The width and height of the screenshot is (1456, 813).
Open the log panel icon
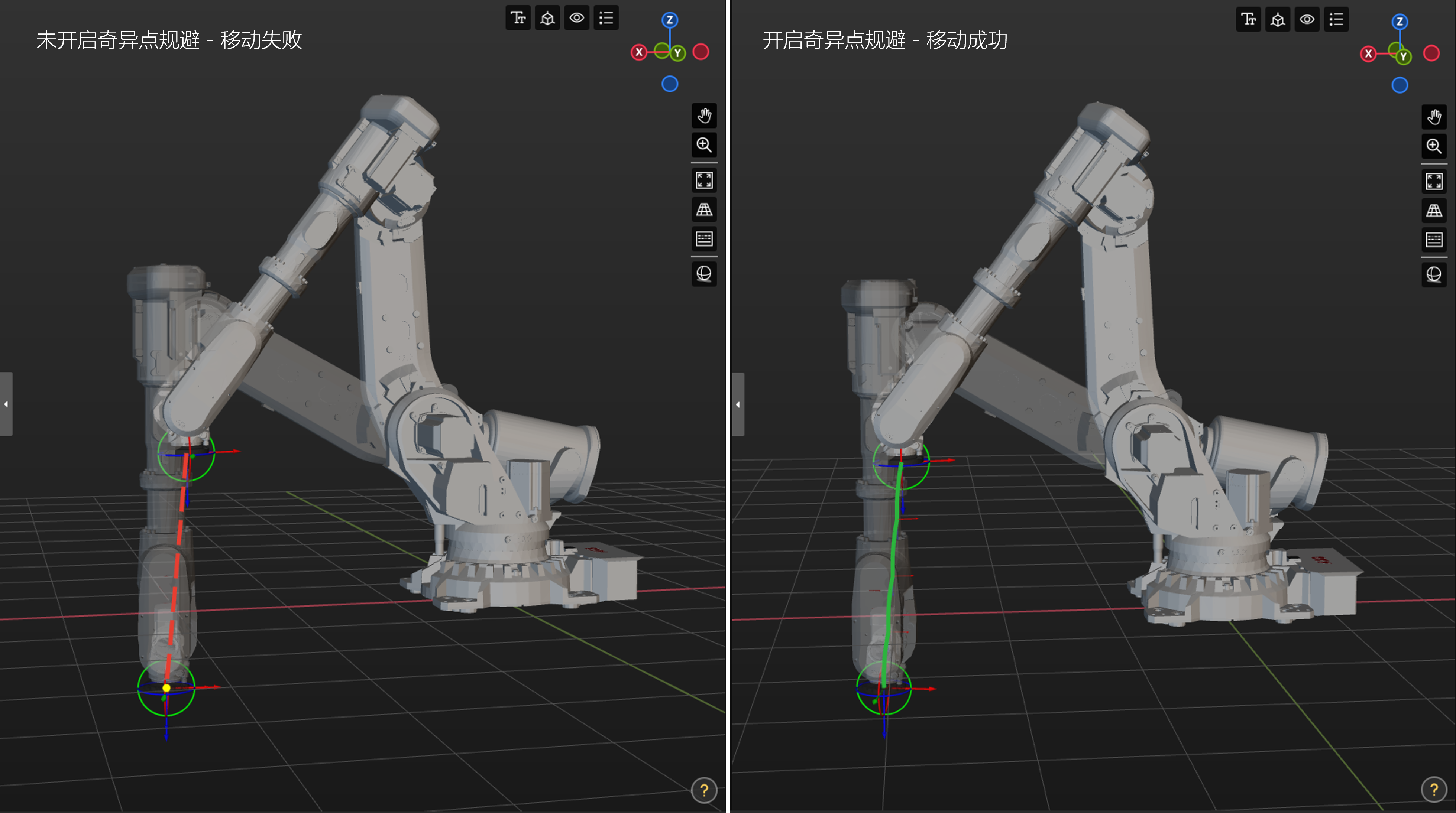click(704, 238)
